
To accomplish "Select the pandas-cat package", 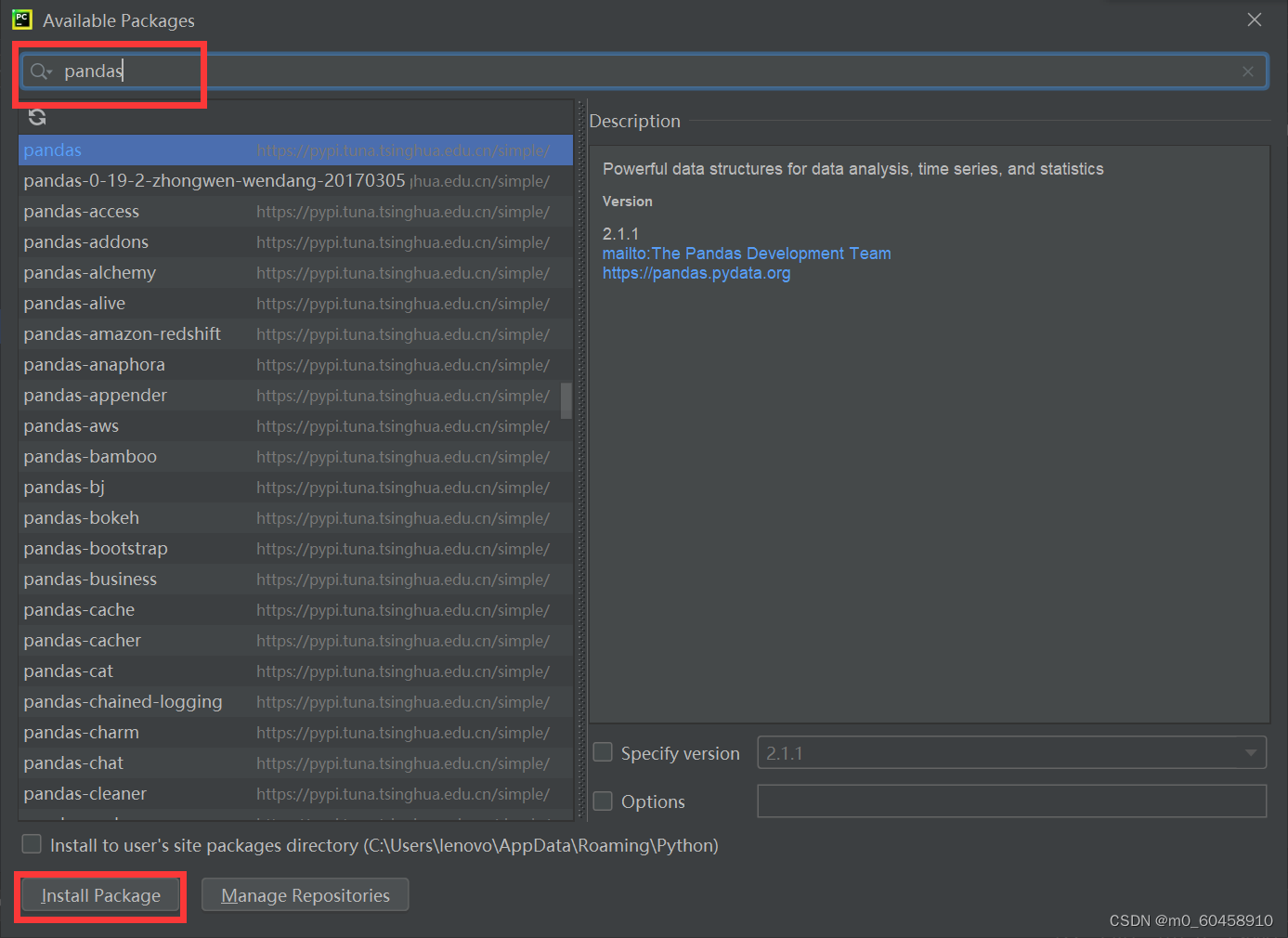I will (295, 671).
